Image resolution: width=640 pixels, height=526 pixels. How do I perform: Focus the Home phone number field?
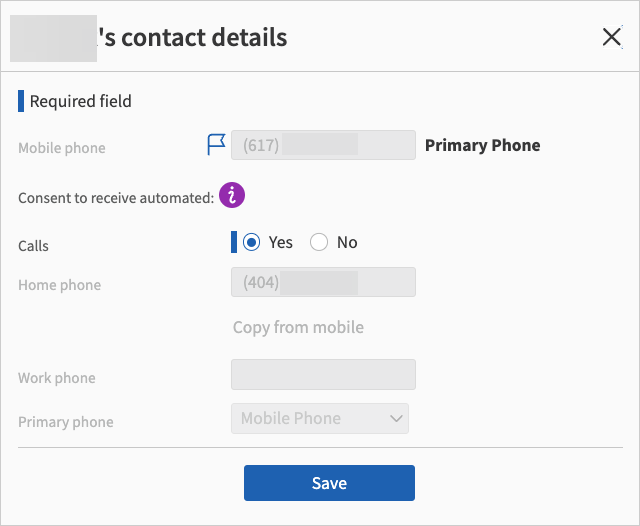(x=323, y=283)
